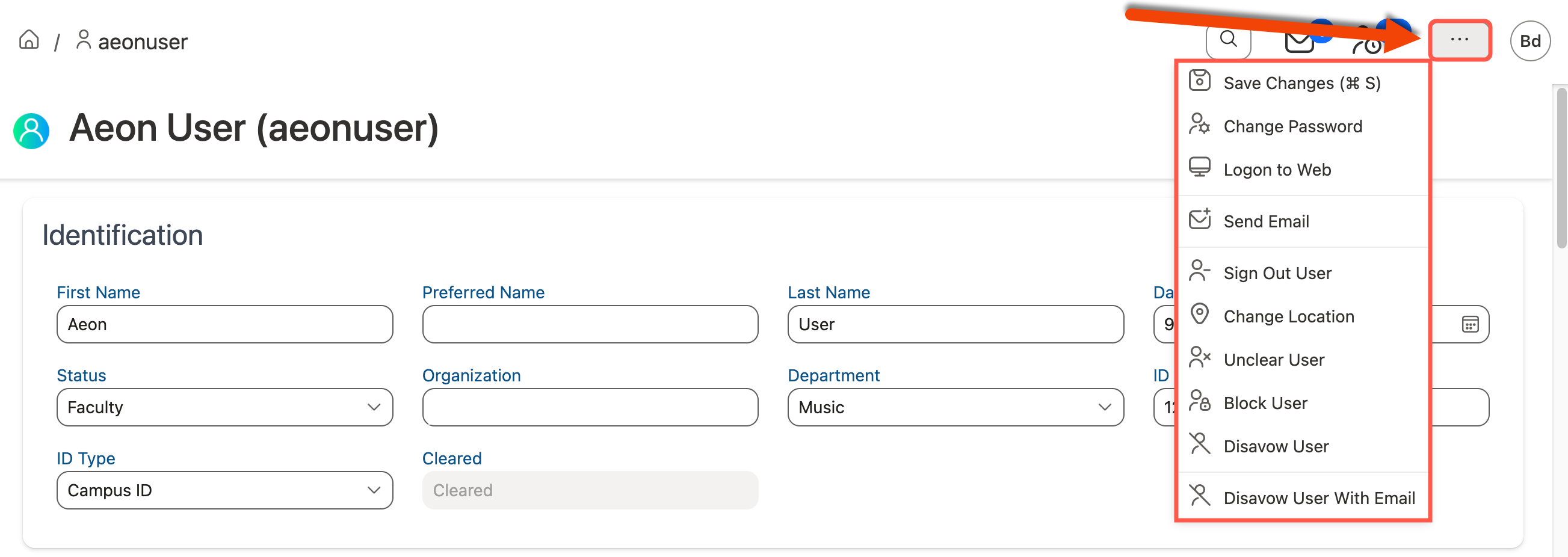Click the mail/messages icon in the header
This screenshot has width=1568, height=557.
1299,41
